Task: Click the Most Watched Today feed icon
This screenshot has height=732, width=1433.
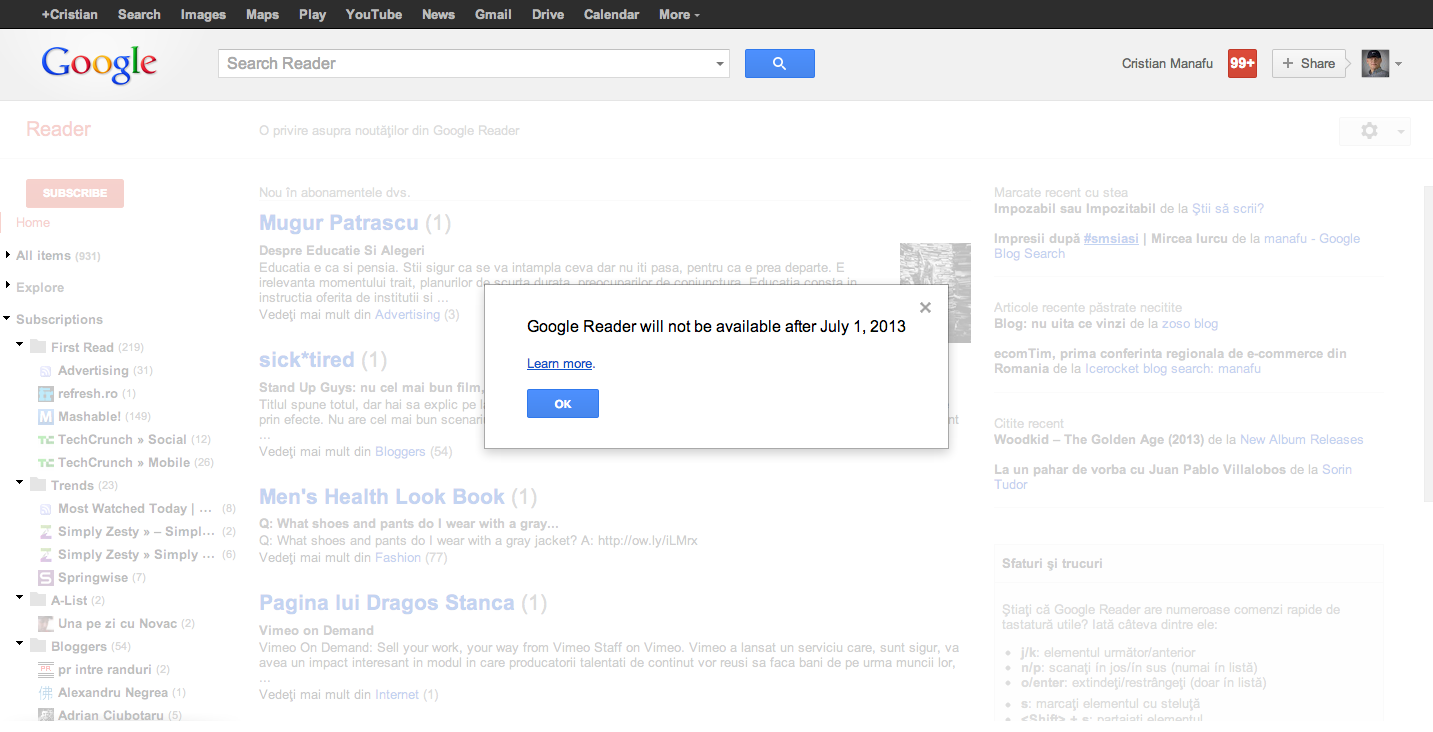Action: (x=45, y=509)
